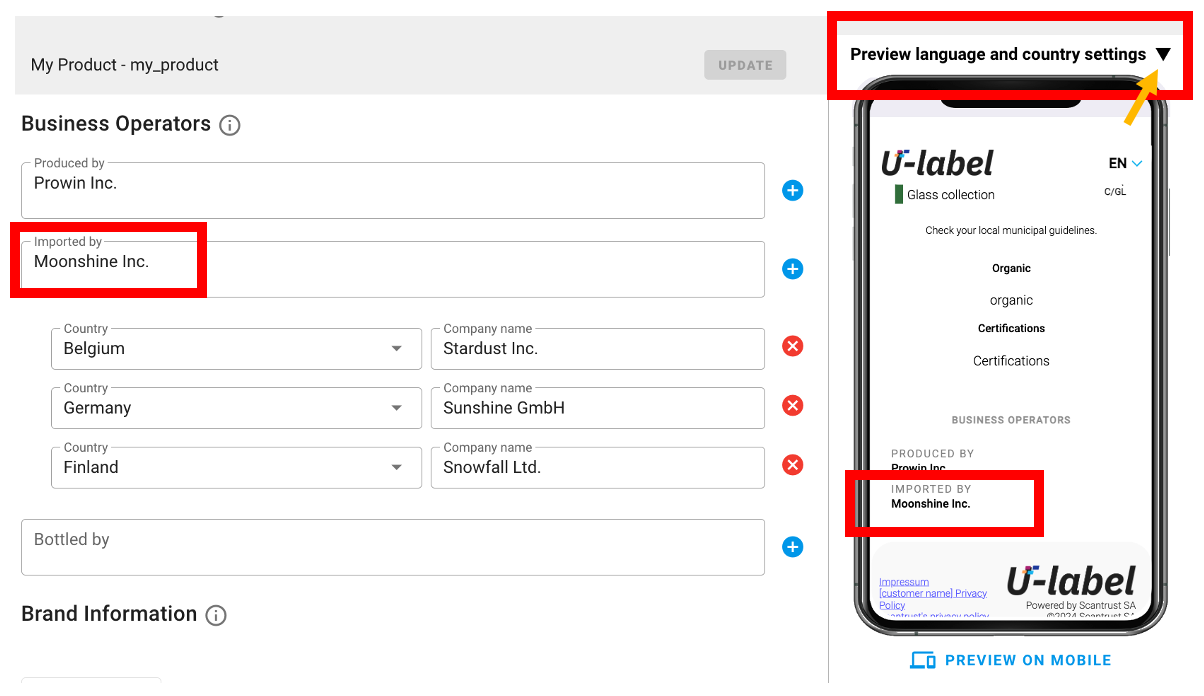Click Moonshine Inc. text in phone preview
This screenshot has width=1204, height=696.
coord(931,504)
